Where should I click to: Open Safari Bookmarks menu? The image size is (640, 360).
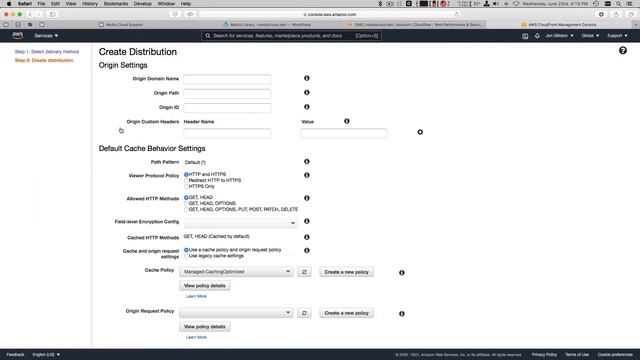point(116,4)
